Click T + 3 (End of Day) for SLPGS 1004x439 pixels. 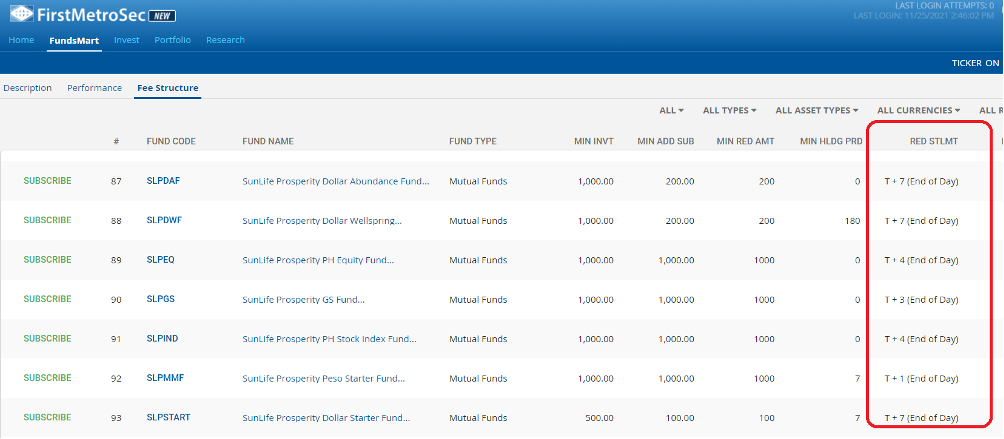pos(921,299)
